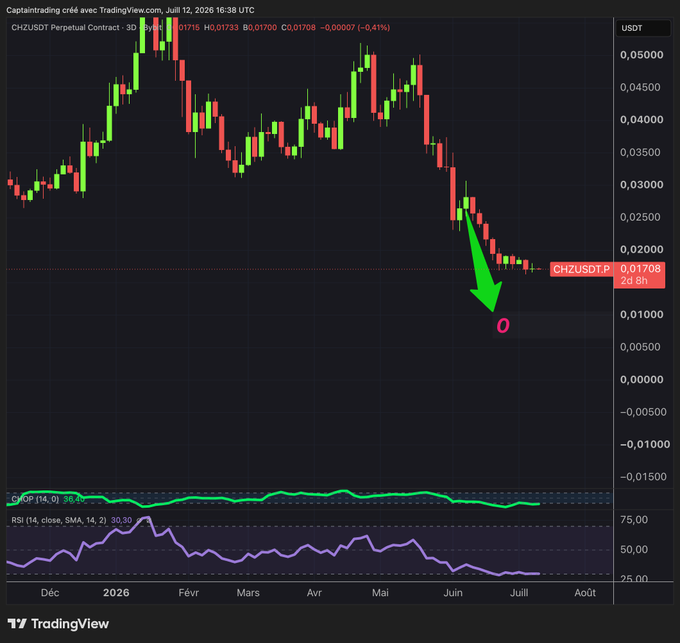Viewport: 680px width, 643px height.
Task: Click the Mars label on time axis
Action: click(248, 593)
